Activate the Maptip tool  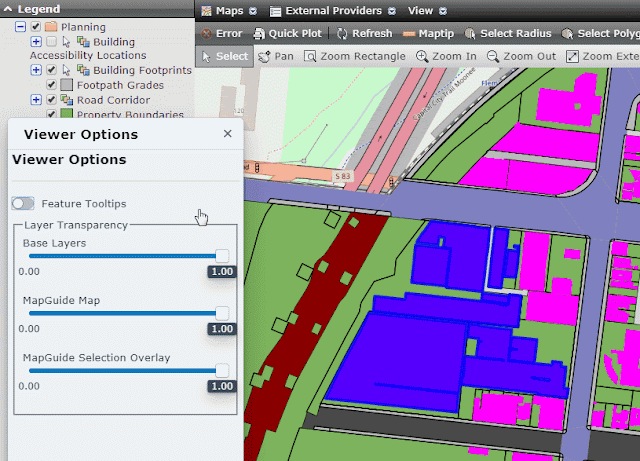[428, 33]
